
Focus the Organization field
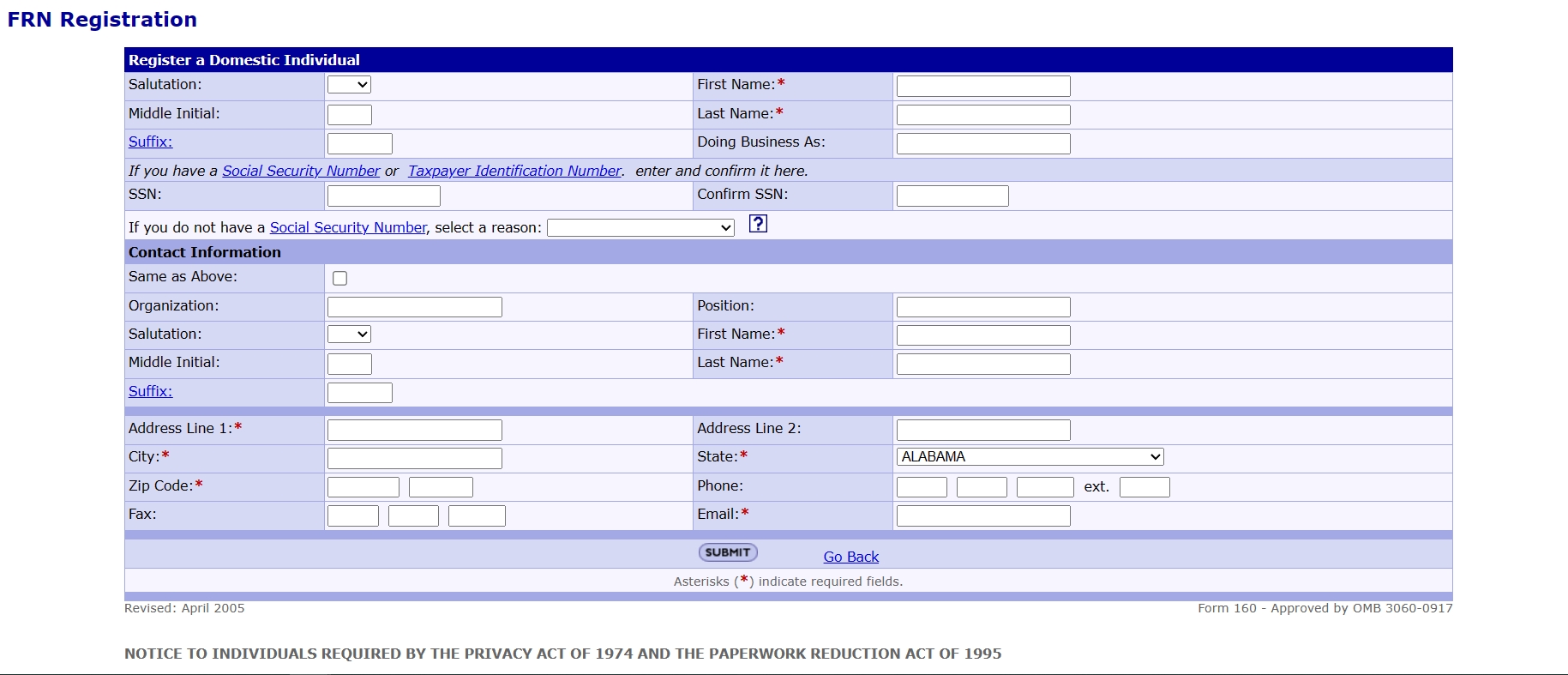pyautogui.click(x=415, y=306)
